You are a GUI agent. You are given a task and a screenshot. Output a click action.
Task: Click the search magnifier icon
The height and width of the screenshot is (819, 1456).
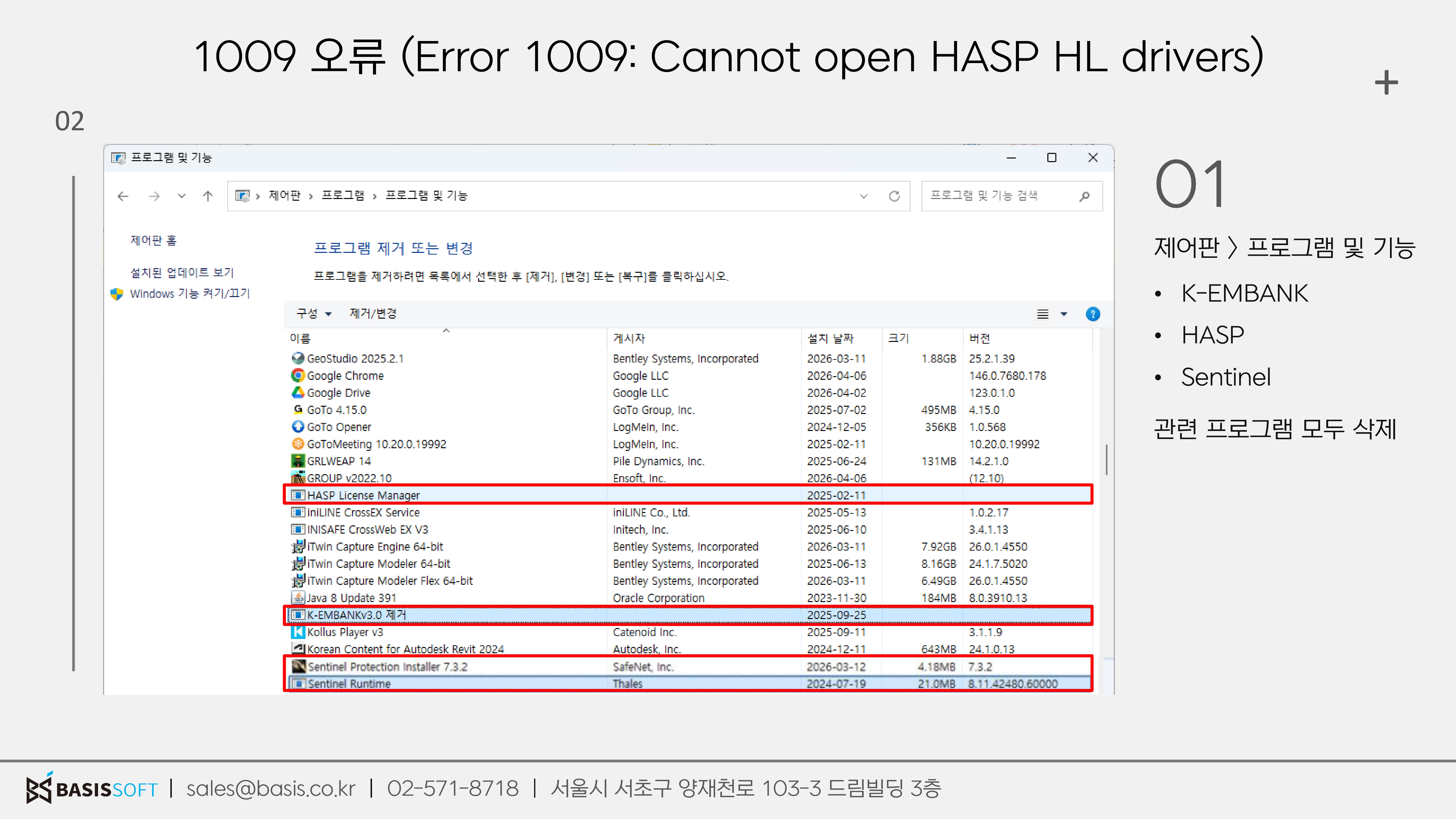[1084, 196]
